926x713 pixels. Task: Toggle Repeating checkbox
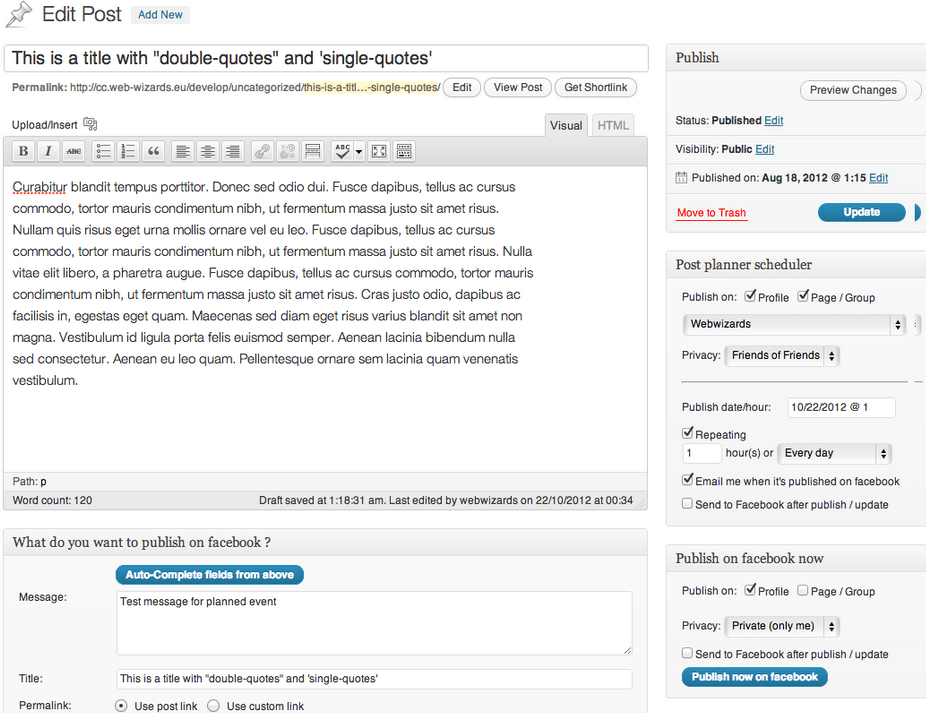click(x=687, y=433)
